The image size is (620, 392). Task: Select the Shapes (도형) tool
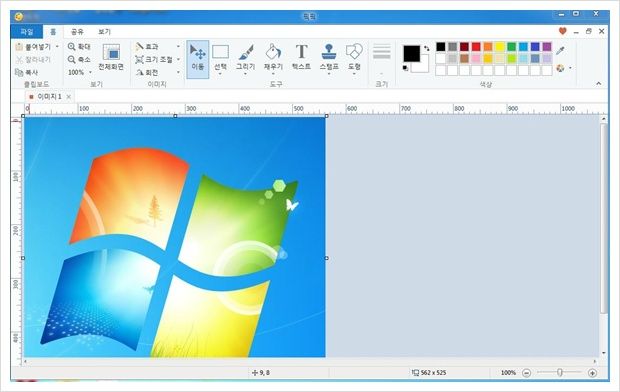coord(354,58)
